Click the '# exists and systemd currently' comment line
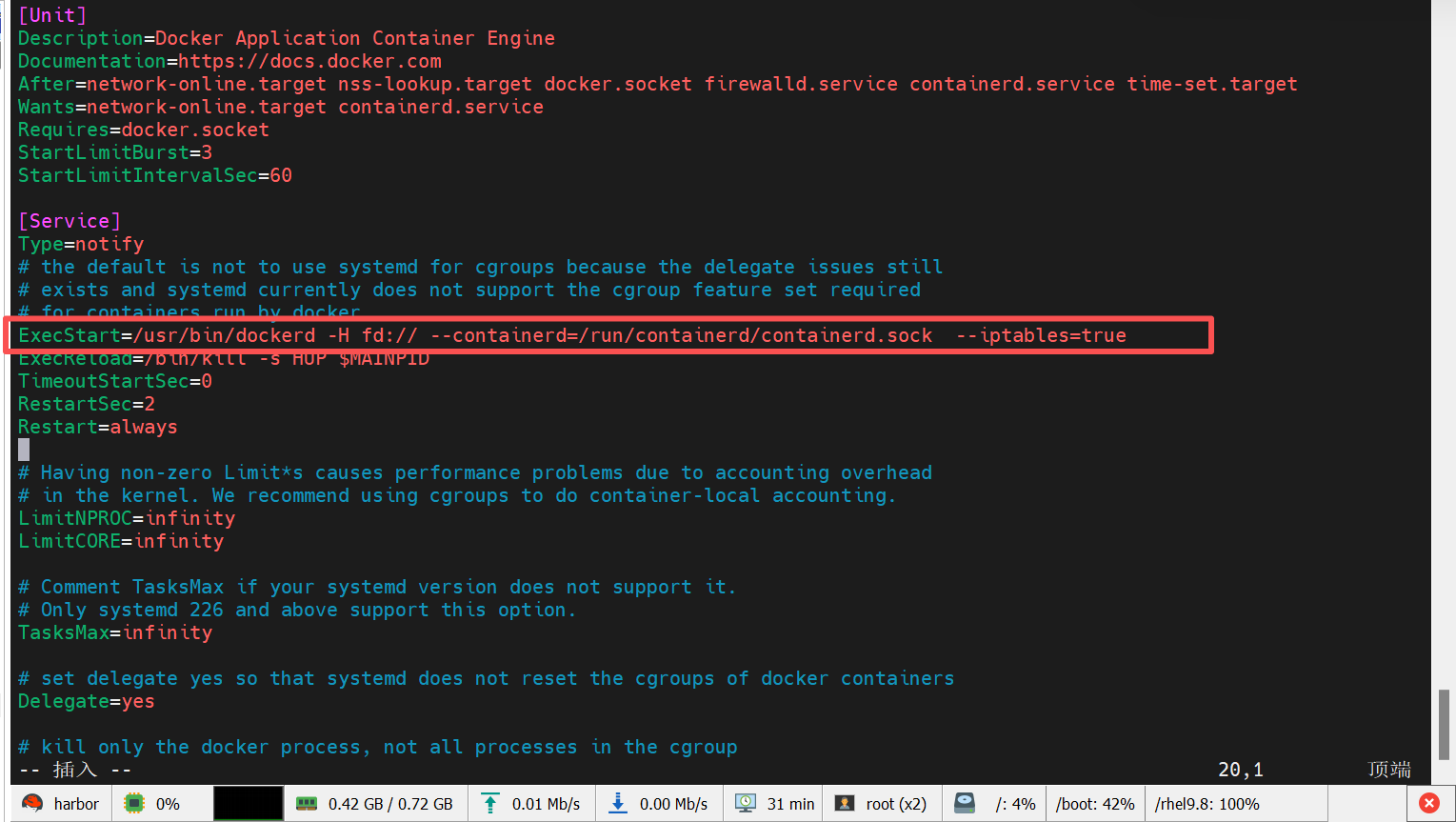 click(469, 290)
